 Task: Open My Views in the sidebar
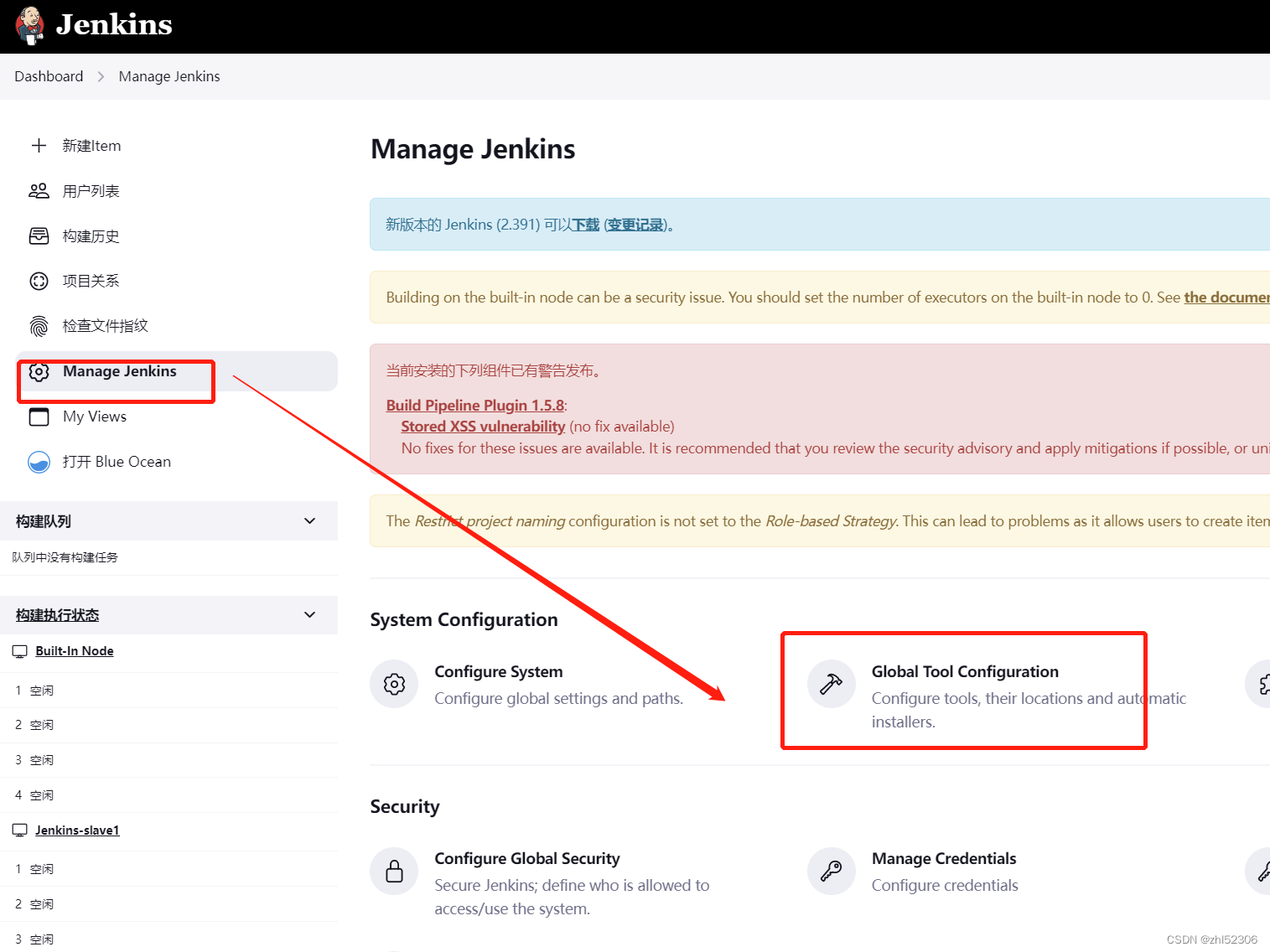[95, 416]
